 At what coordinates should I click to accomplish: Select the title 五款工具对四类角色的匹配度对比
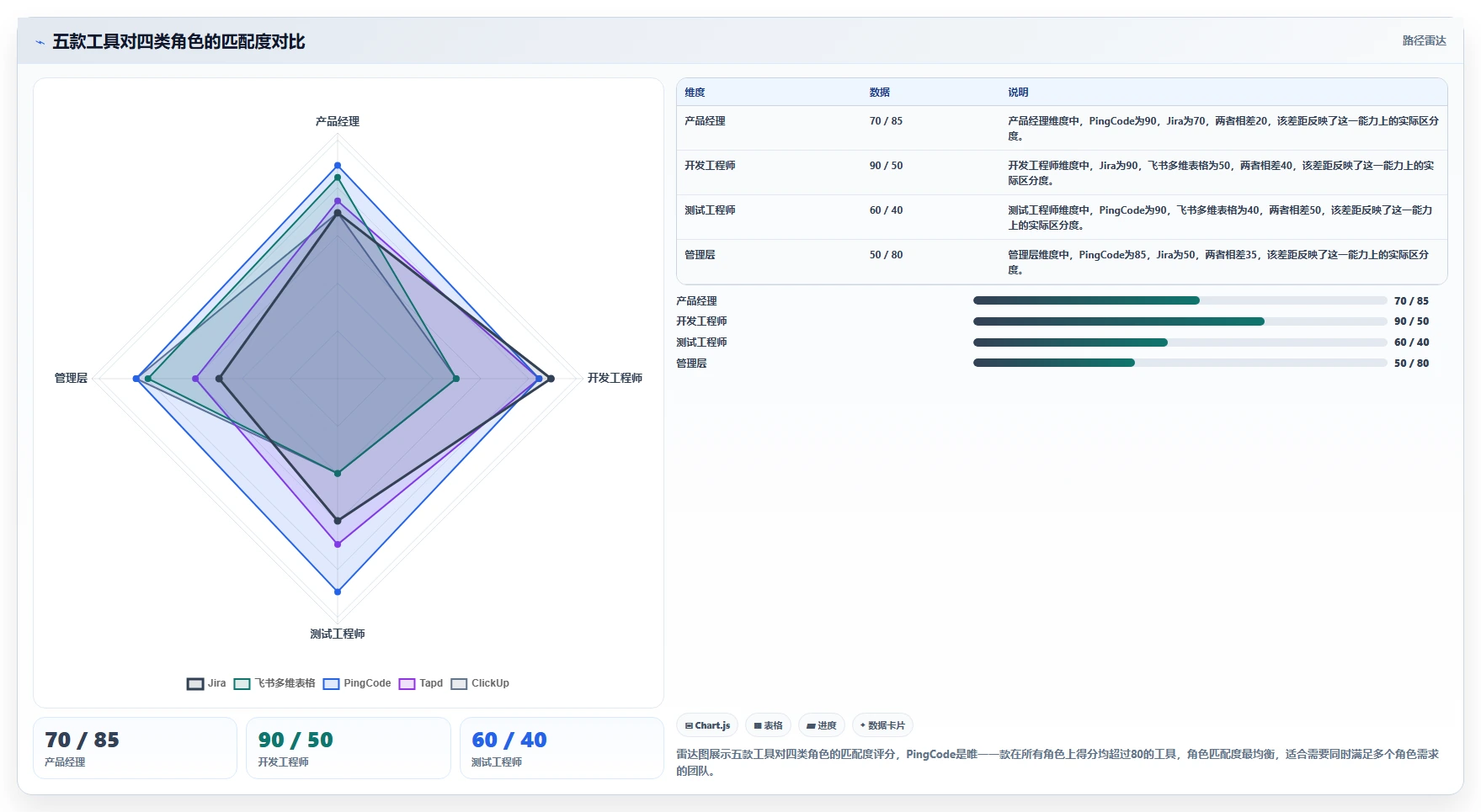click(x=178, y=41)
